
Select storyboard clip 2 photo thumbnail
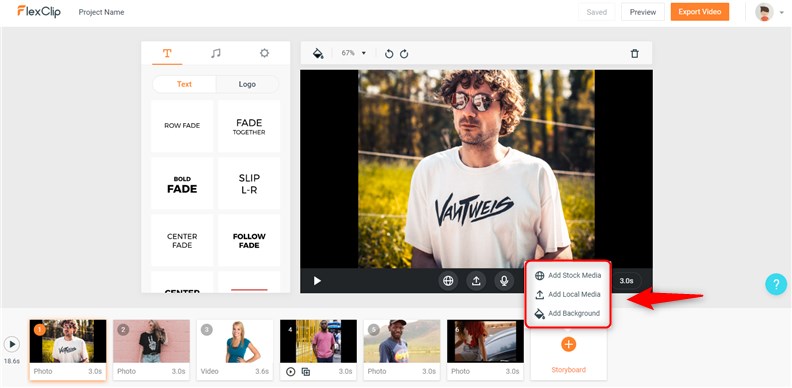[152, 341]
